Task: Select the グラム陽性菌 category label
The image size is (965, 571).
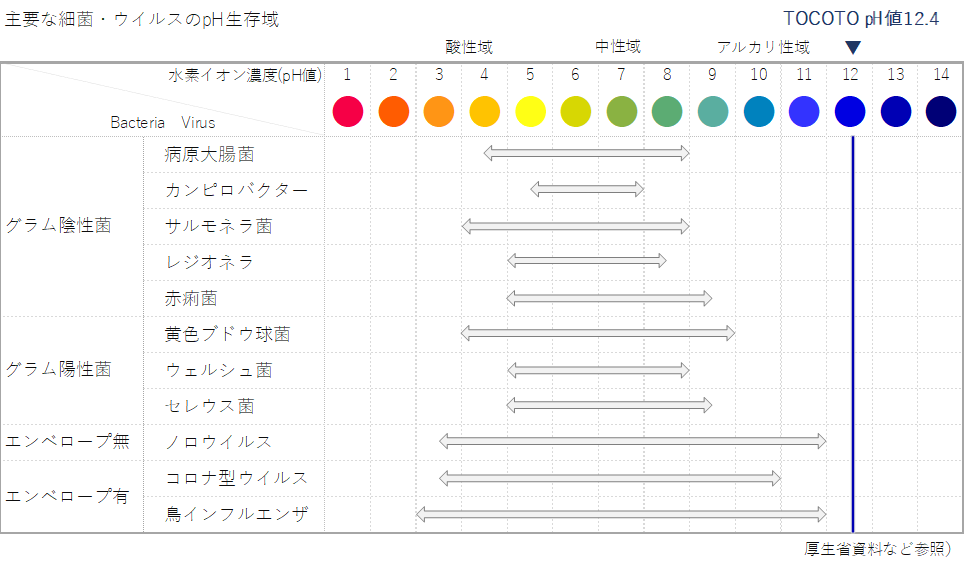Action: [x=58, y=369]
